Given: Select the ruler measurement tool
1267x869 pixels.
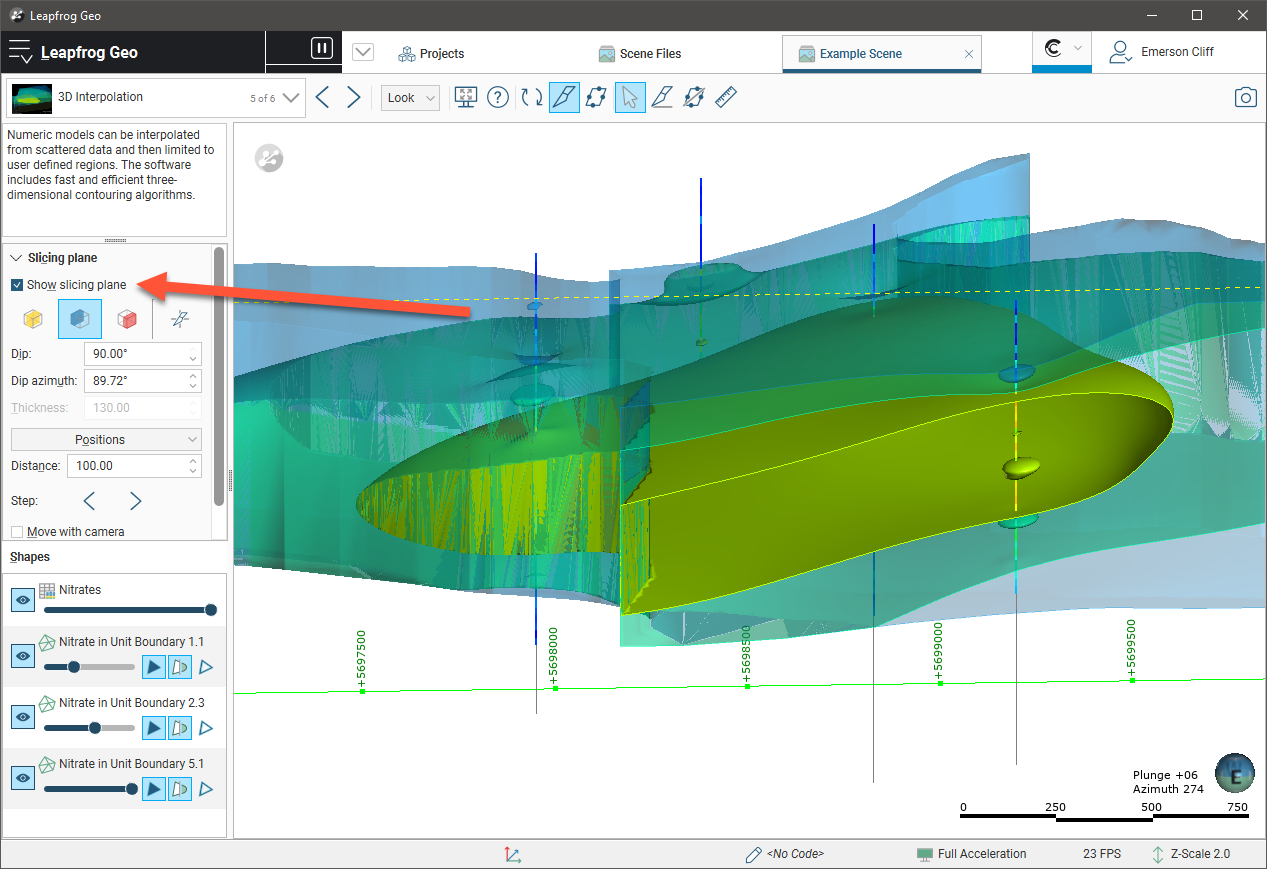Looking at the screenshot, I should [x=726, y=97].
